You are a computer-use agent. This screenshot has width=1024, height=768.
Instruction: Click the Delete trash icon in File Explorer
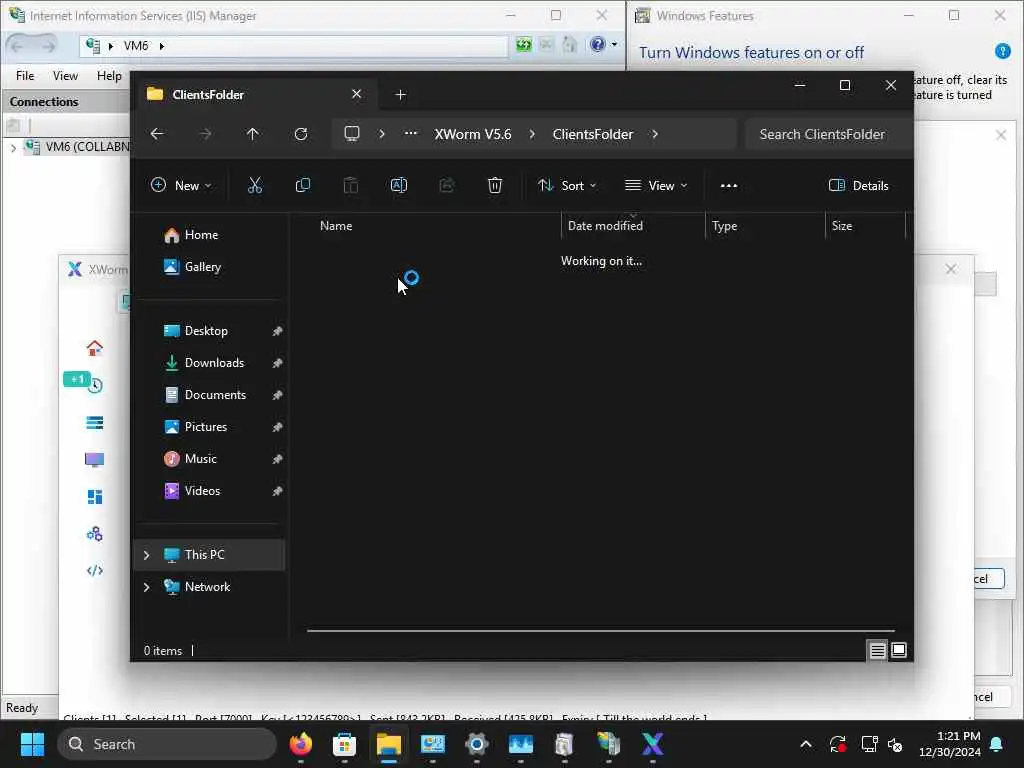[x=494, y=185]
